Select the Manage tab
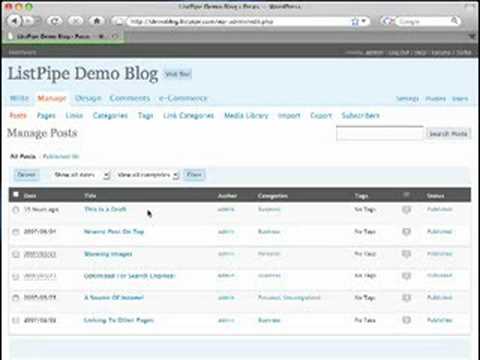The image size is (480, 360). [52, 98]
